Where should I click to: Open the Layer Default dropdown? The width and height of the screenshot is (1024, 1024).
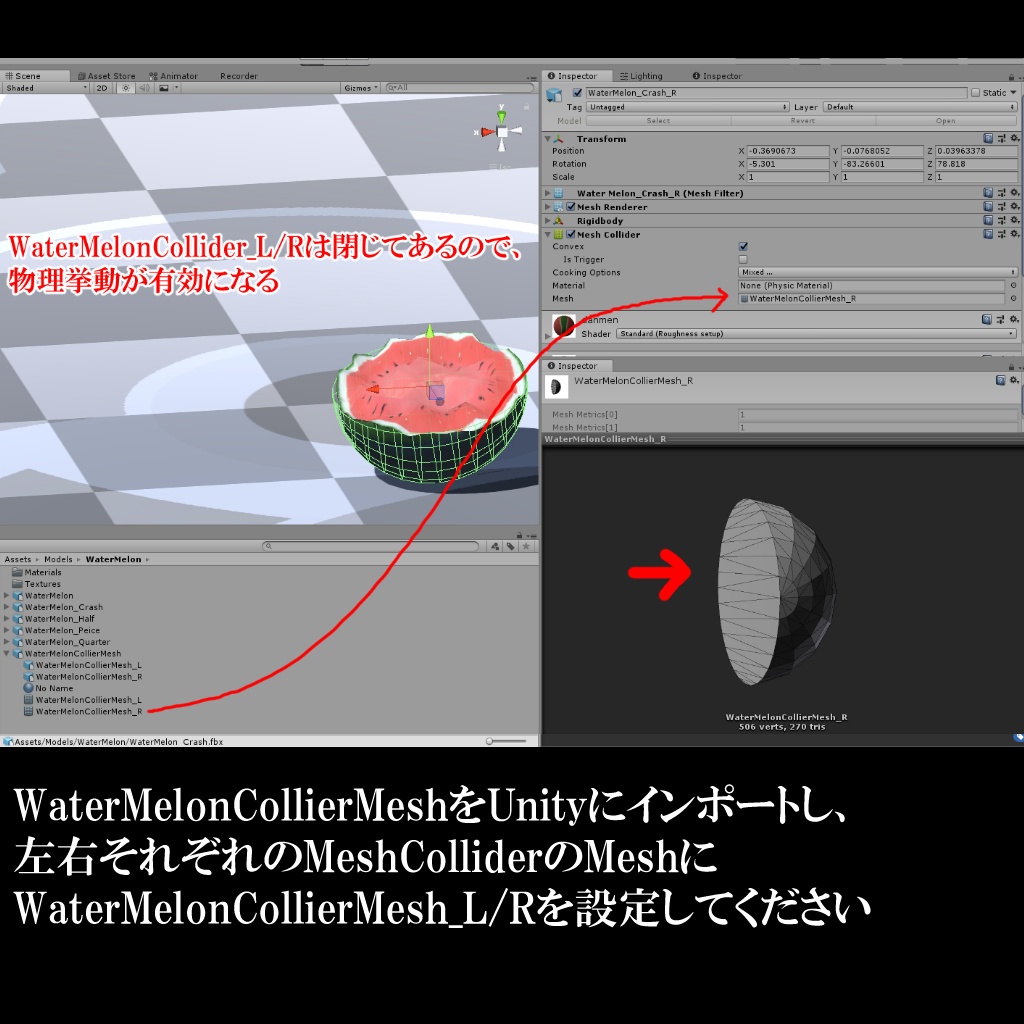point(920,107)
